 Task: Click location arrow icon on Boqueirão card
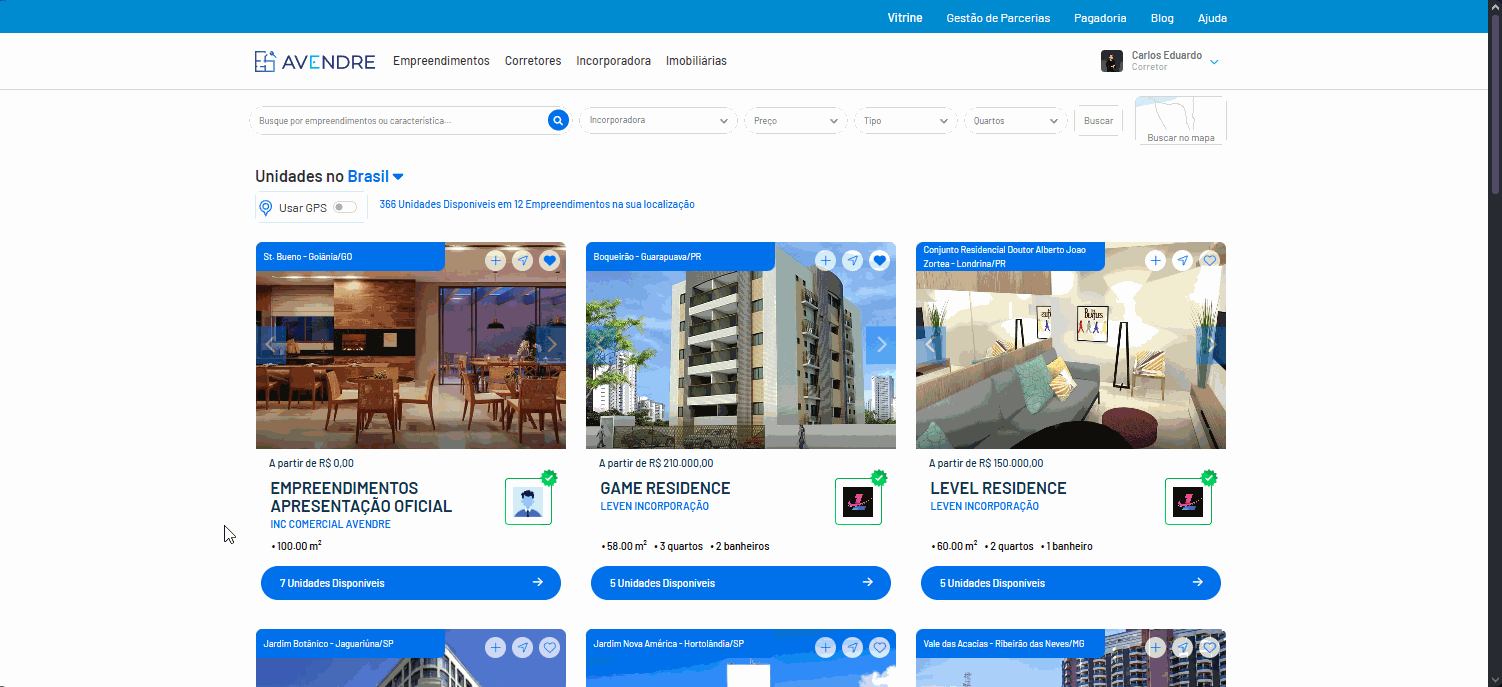click(852, 260)
